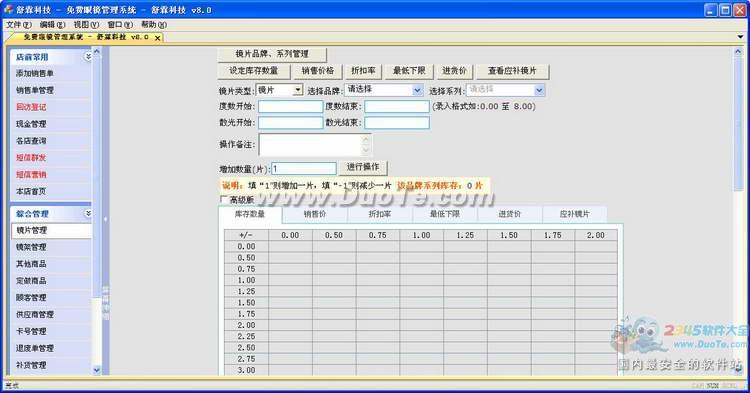The image size is (750, 393).
Task: Click the 操作备注 scroll up arrow
Action: tap(366, 140)
